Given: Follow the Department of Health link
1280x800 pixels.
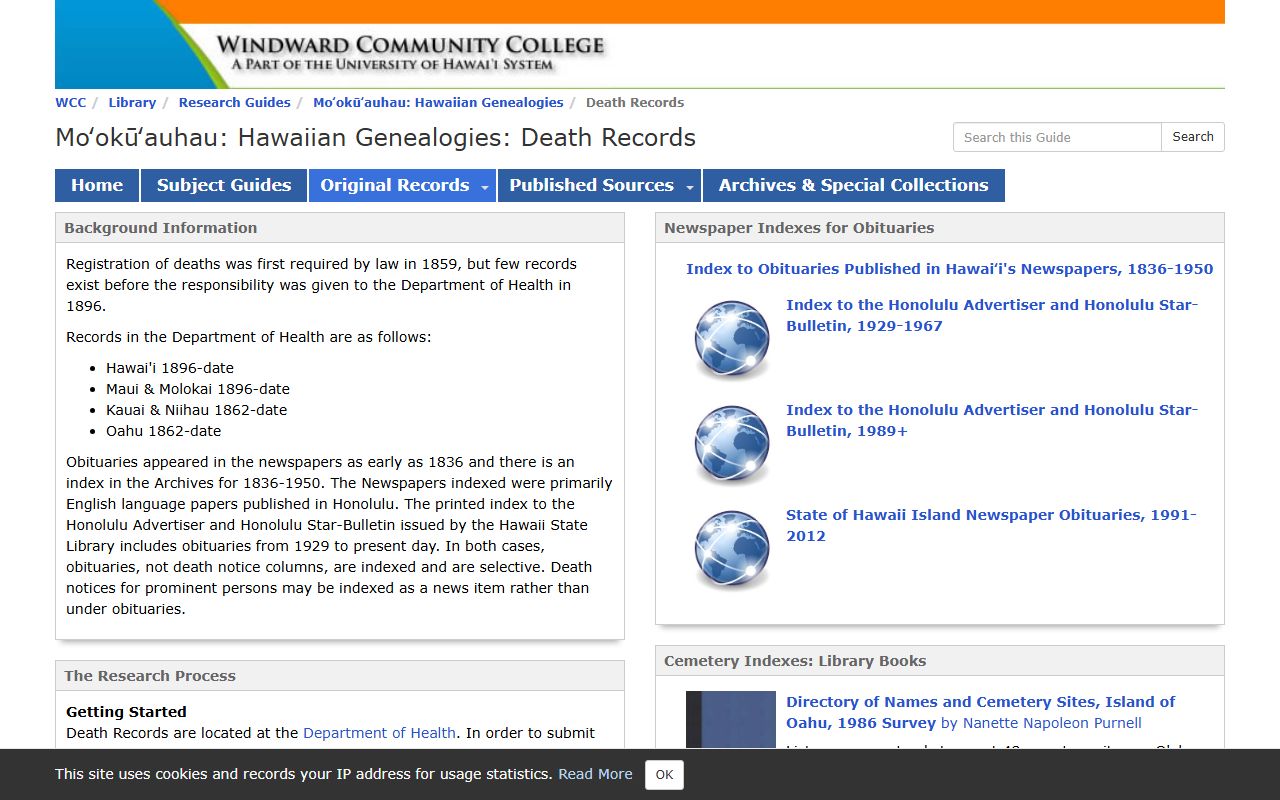Looking at the screenshot, I should [379, 733].
